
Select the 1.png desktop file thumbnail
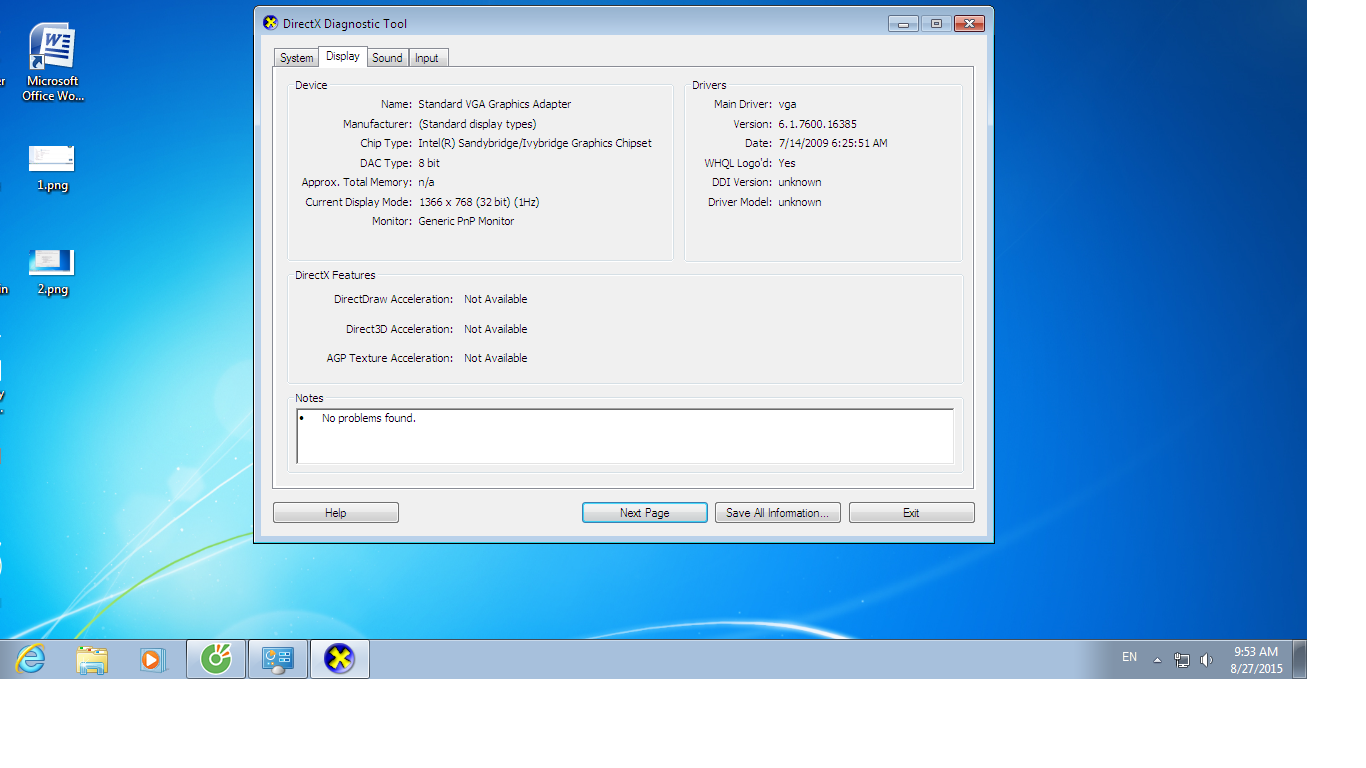[52, 159]
